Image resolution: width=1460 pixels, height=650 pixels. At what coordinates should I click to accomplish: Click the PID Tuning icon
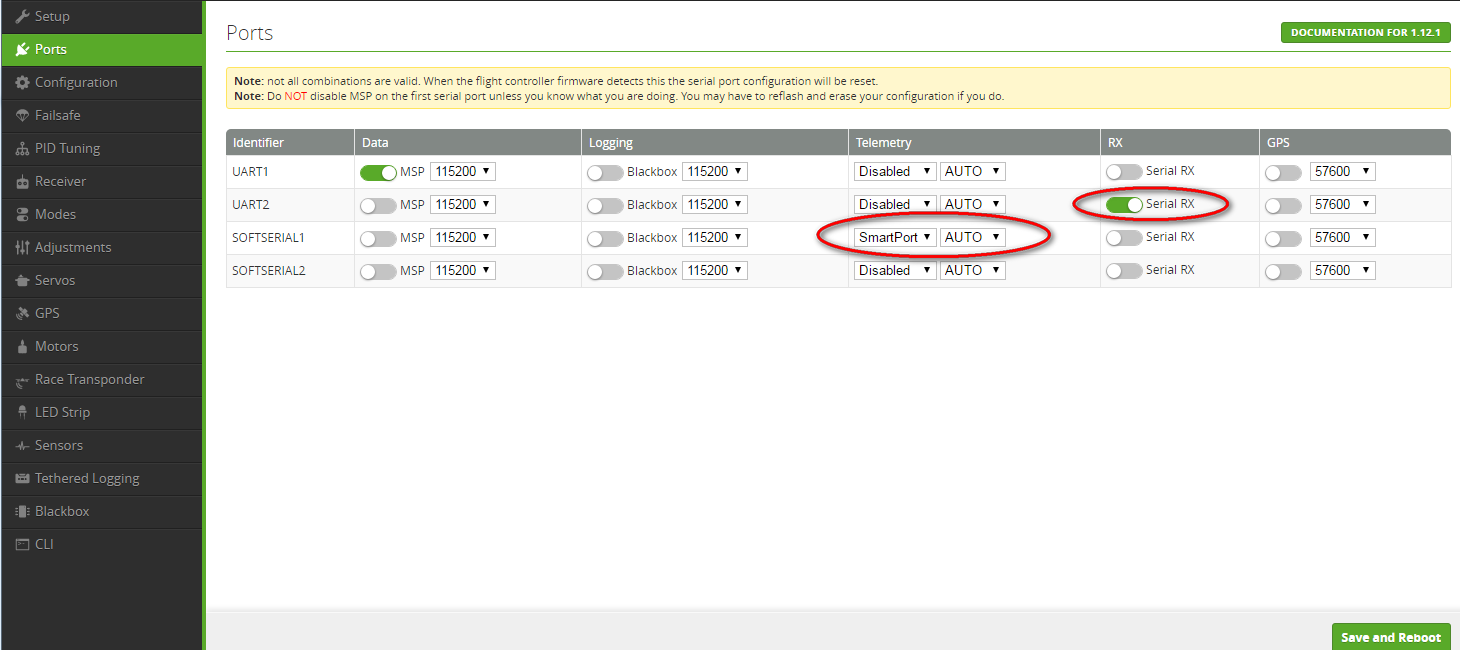click(x=22, y=149)
